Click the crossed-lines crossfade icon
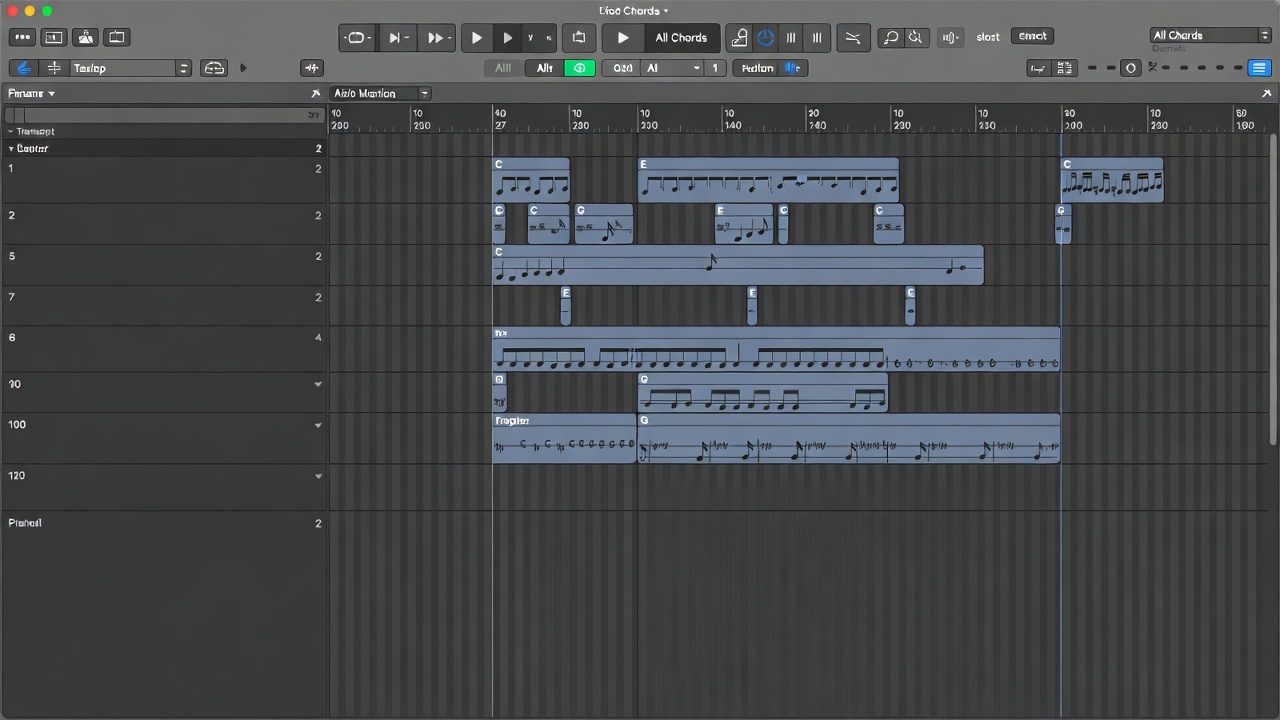This screenshot has width=1280, height=720. coord(852,38)
